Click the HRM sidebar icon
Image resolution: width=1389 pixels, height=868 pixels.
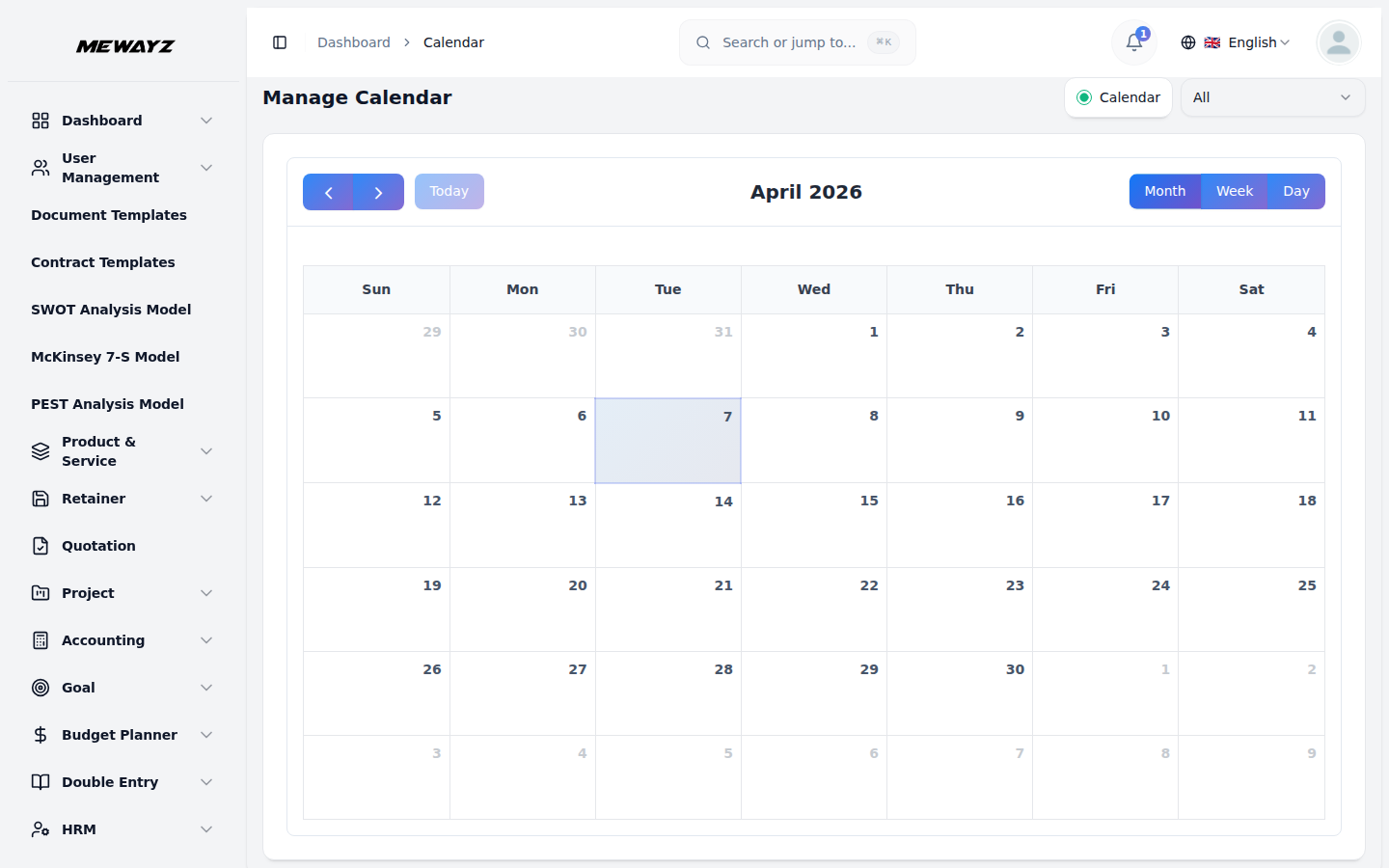(40, 829)
